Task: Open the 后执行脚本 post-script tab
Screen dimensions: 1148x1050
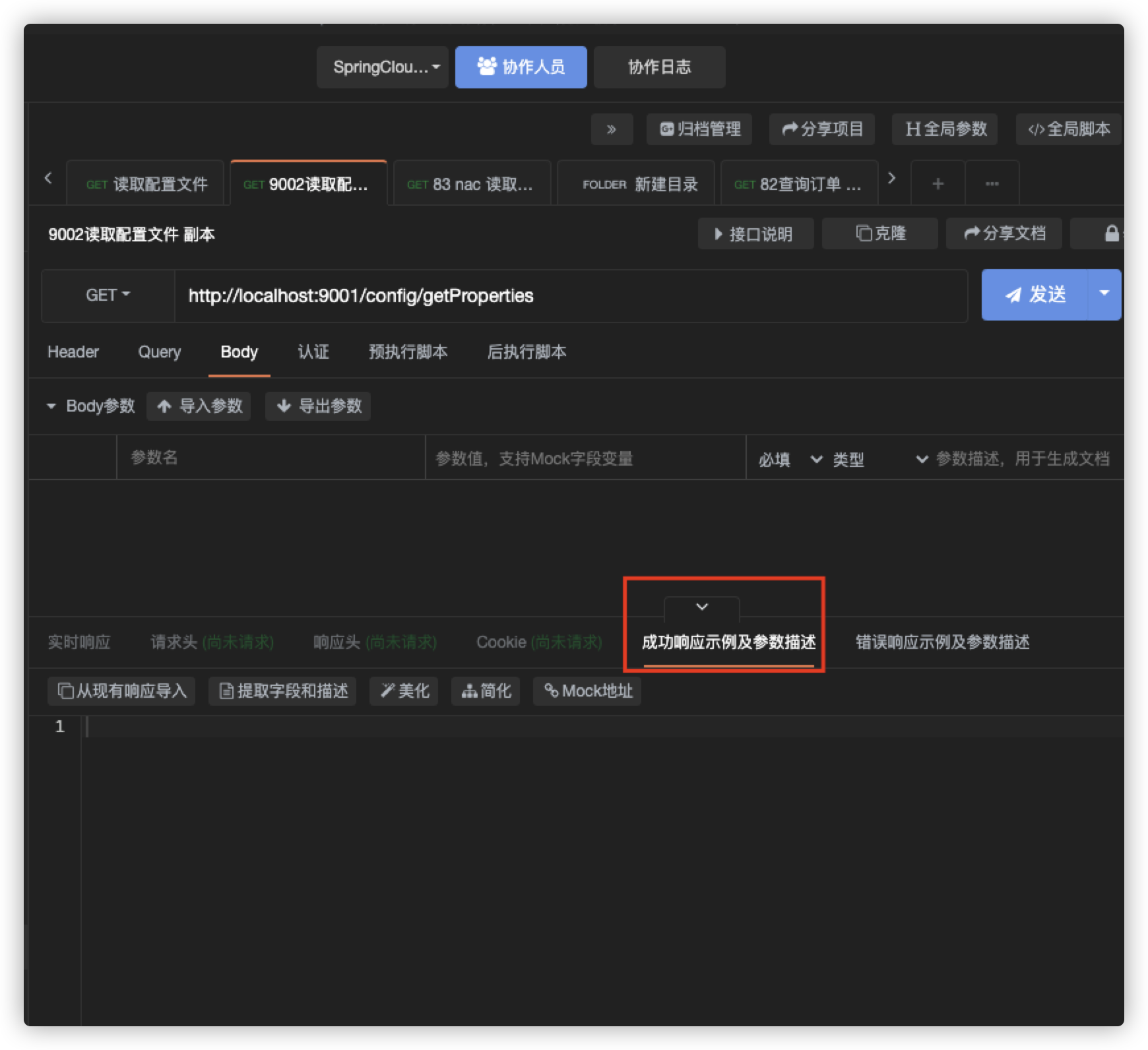Action: click(x=526, y=352)
